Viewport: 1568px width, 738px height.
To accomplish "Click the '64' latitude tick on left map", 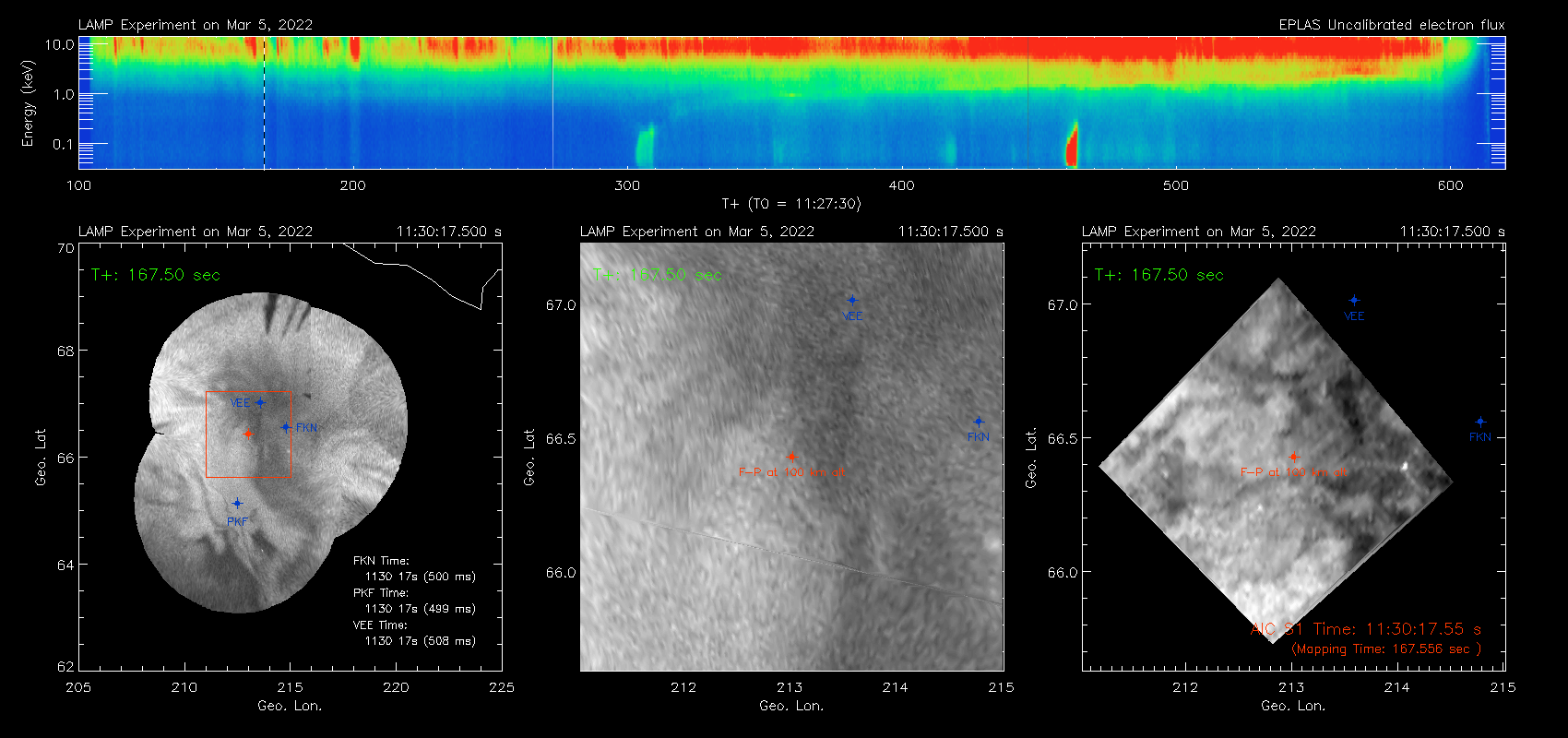I will [65, 565].
